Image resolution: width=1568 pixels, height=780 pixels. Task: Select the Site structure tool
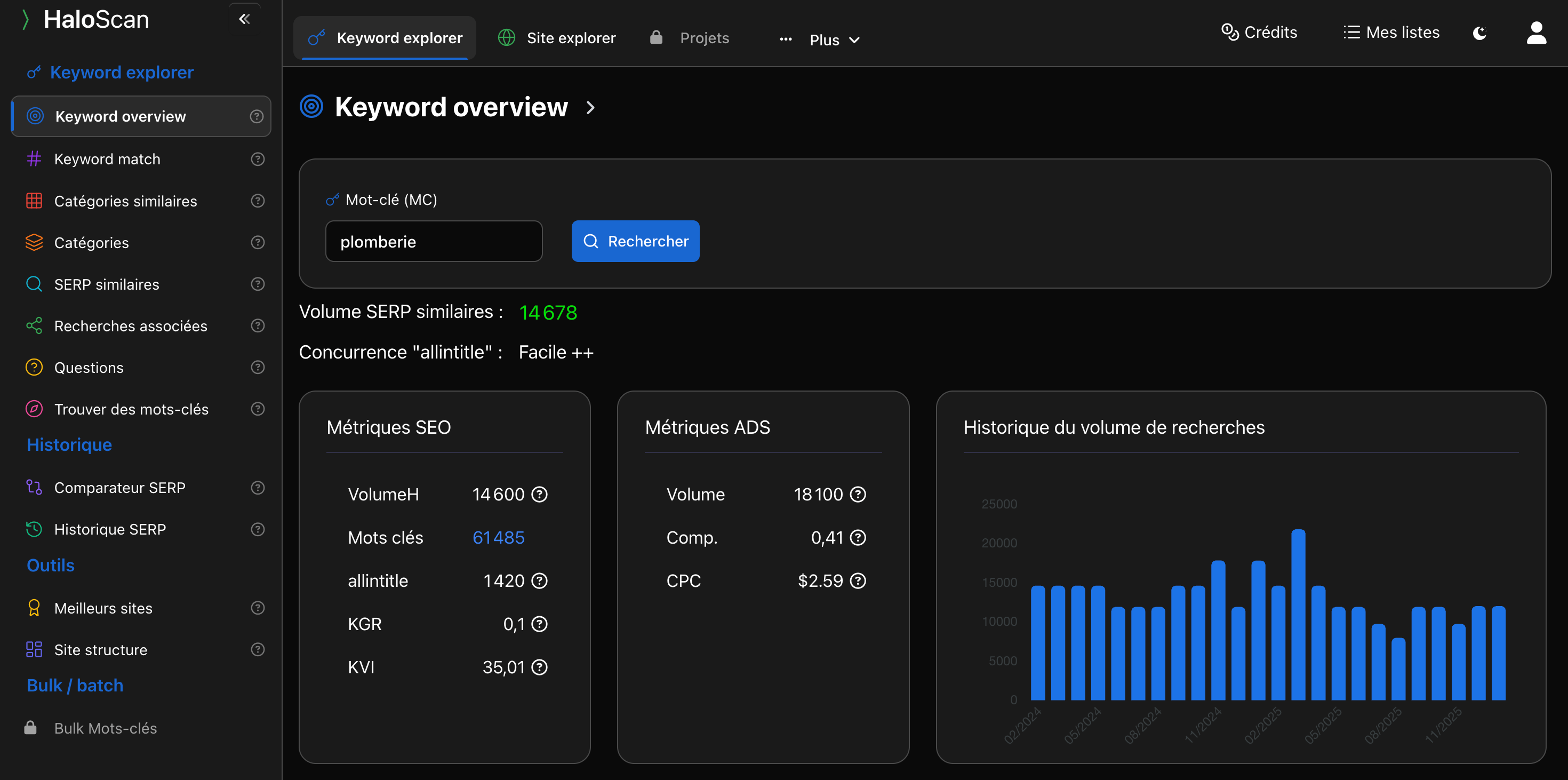click(100, 649)
